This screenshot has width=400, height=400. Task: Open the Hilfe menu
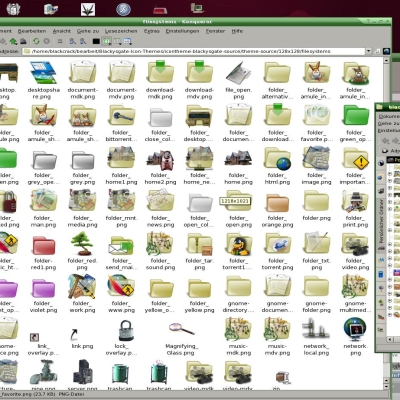click(x=237, y=31)
